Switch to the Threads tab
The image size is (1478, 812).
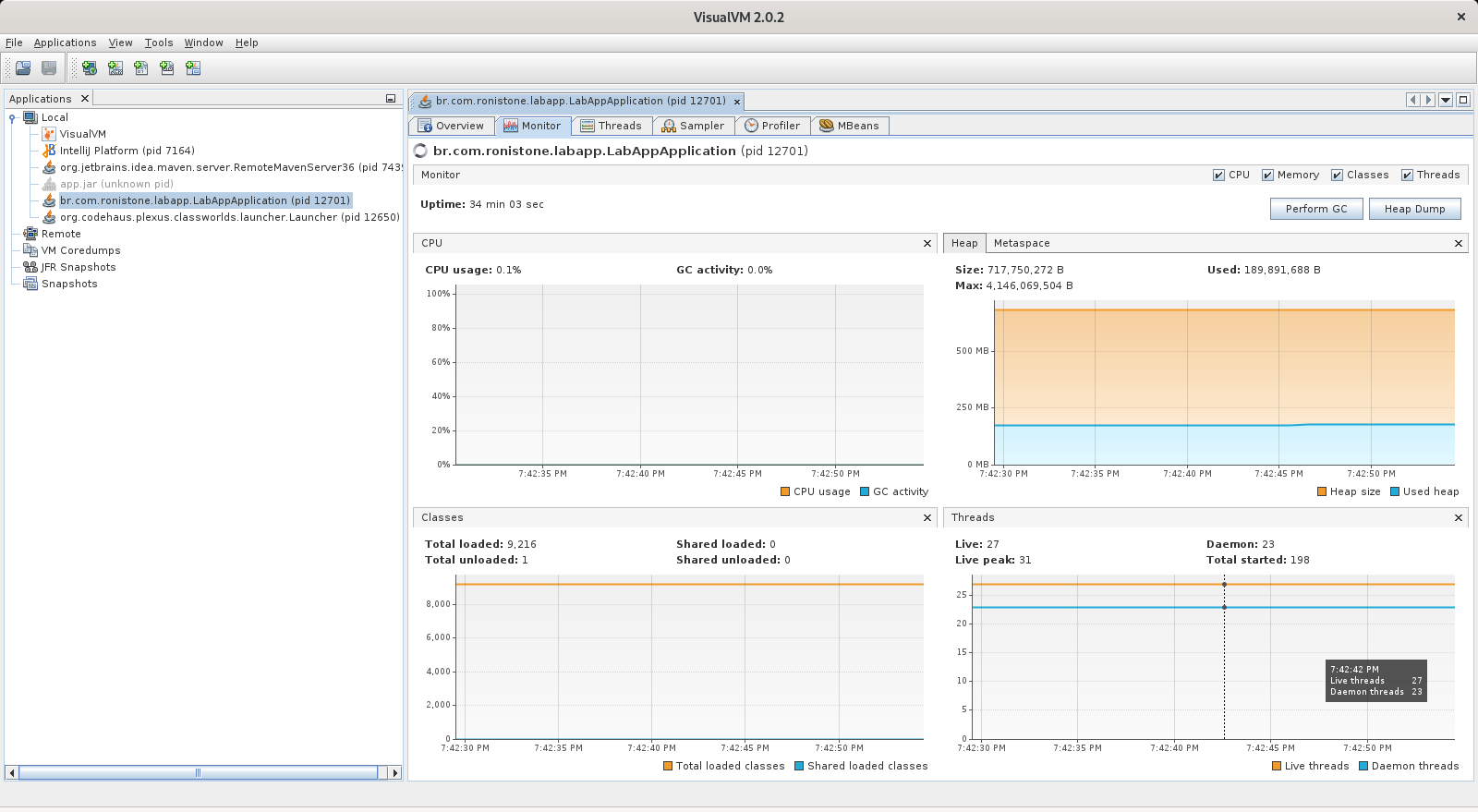point(612,126)
